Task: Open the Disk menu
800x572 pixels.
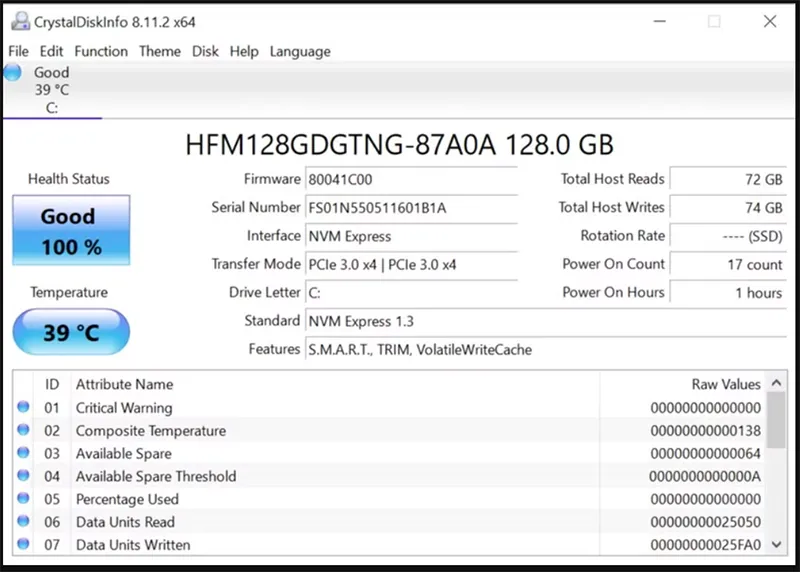Action: tap(205, 52)
